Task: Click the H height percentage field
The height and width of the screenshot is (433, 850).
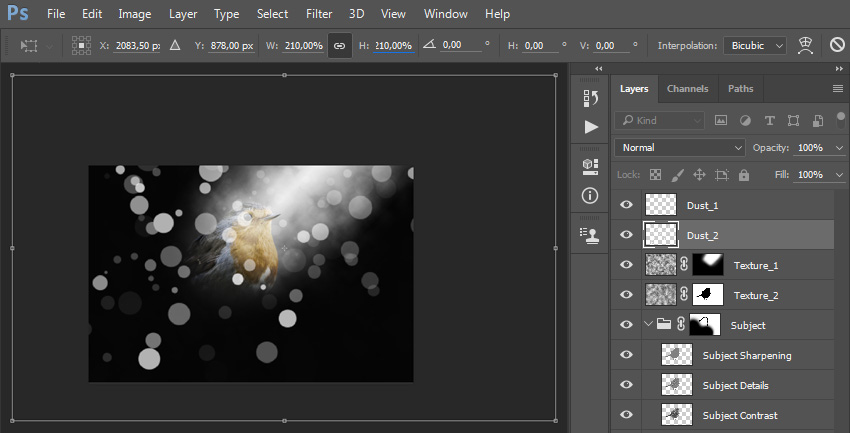Action: (x=394, y=46)
